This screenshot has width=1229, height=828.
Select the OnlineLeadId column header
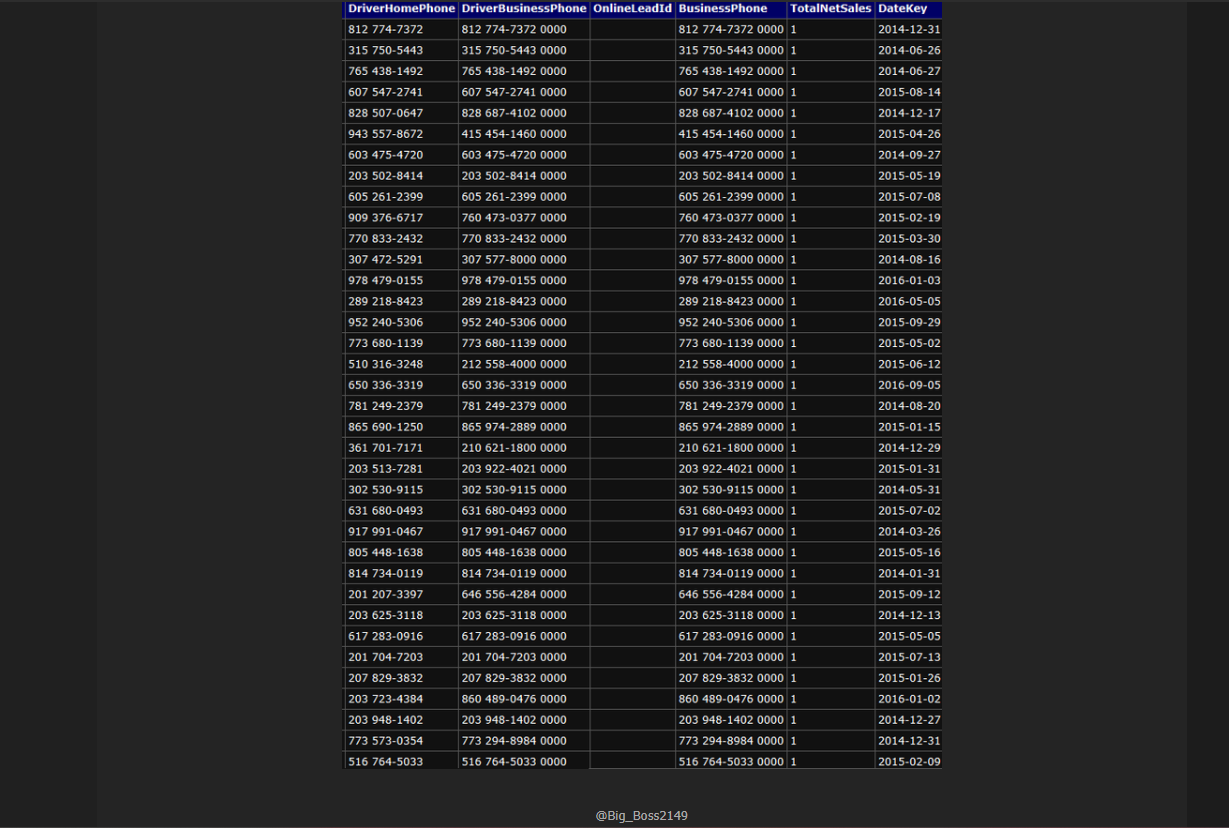tap(632, 8)
